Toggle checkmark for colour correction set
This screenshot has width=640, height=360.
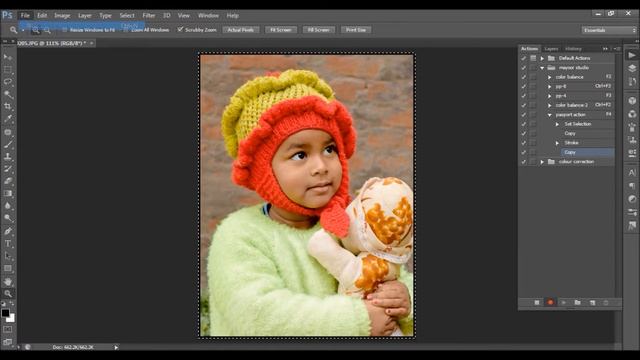524,162
